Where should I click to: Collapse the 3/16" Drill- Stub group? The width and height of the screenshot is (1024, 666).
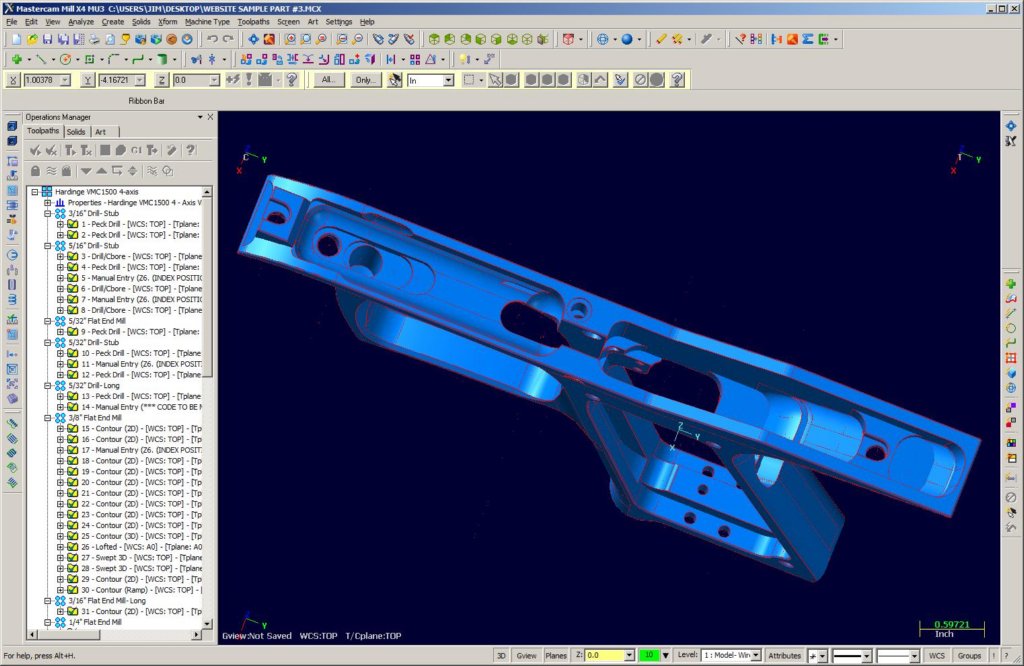coord(48,214)
